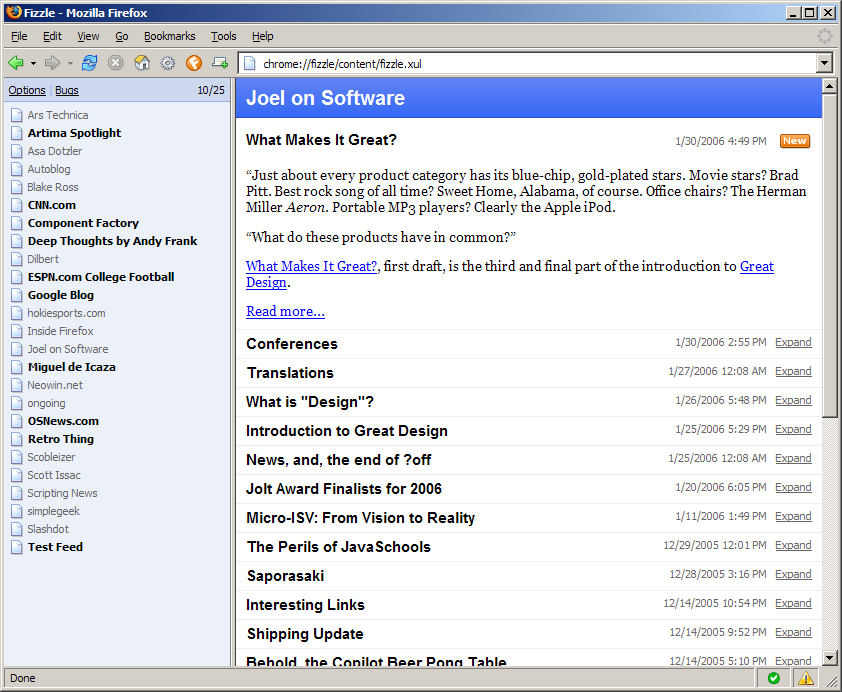Click the Stop loading toolbar icon
Image resolution: width=842 pixels, height=692 pixels.
pyautogui.click(x=115, y=63)
